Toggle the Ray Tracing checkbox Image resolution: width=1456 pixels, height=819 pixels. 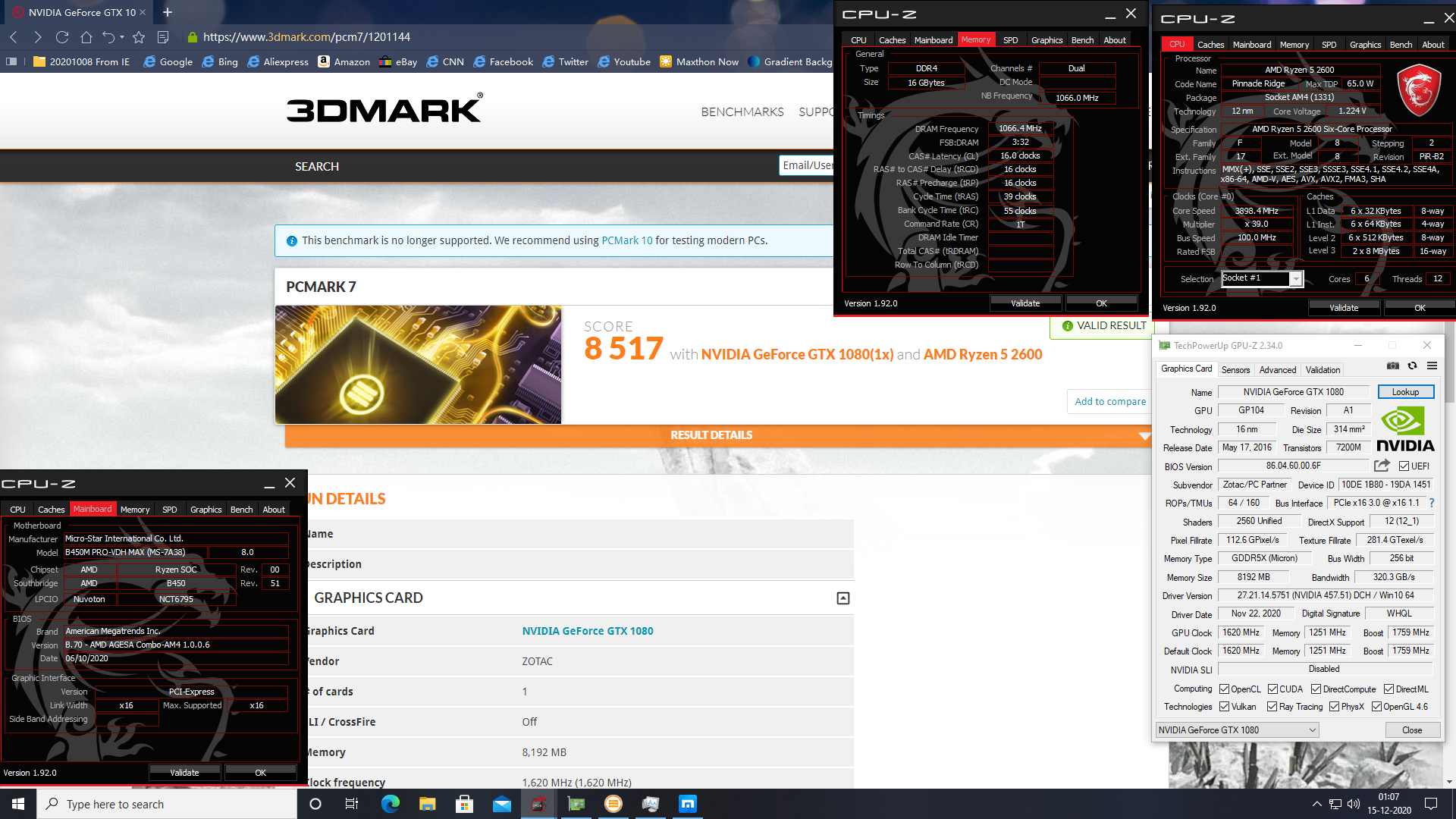click(1272, 707)
